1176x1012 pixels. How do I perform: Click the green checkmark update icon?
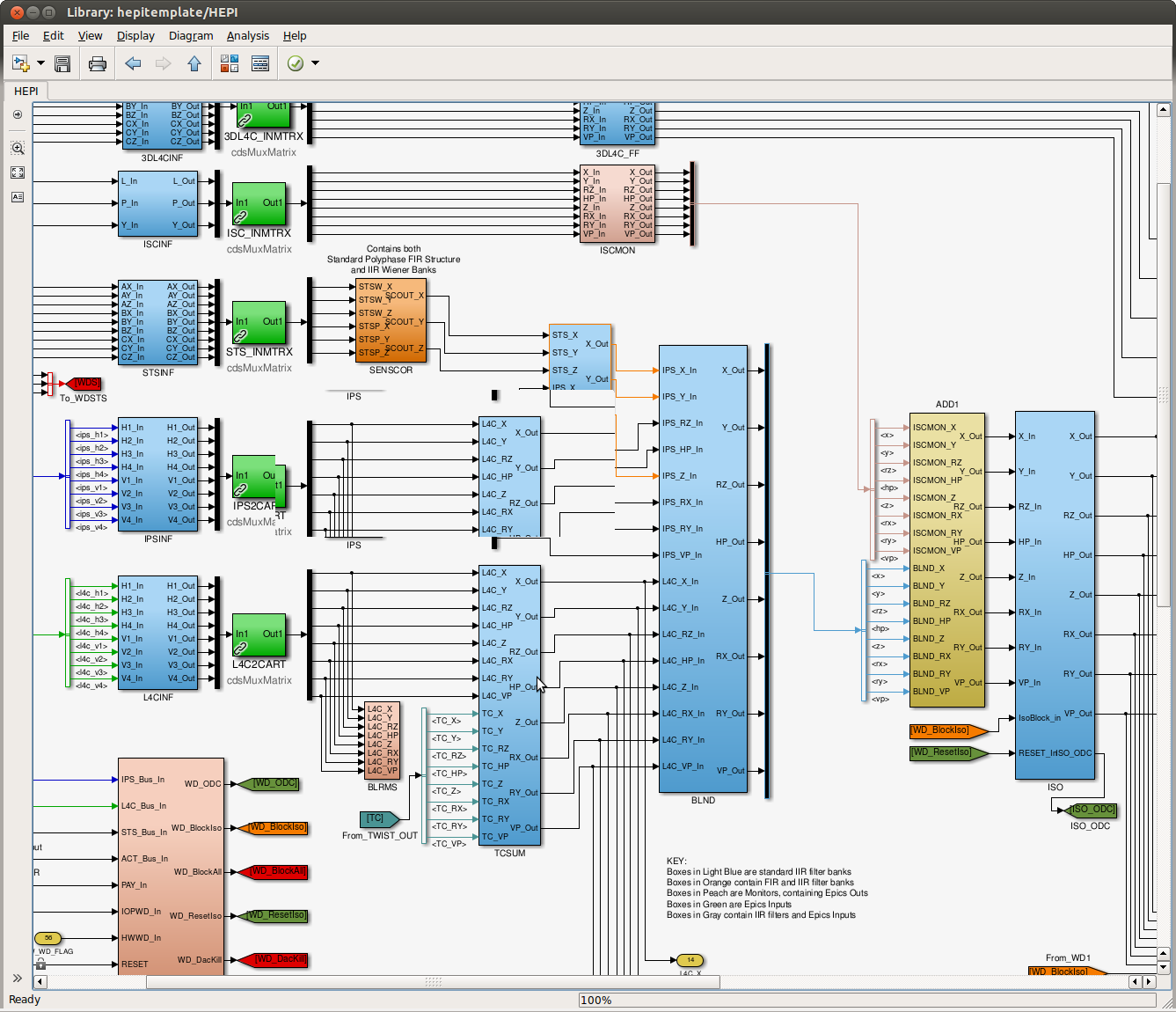pos(296,63)
